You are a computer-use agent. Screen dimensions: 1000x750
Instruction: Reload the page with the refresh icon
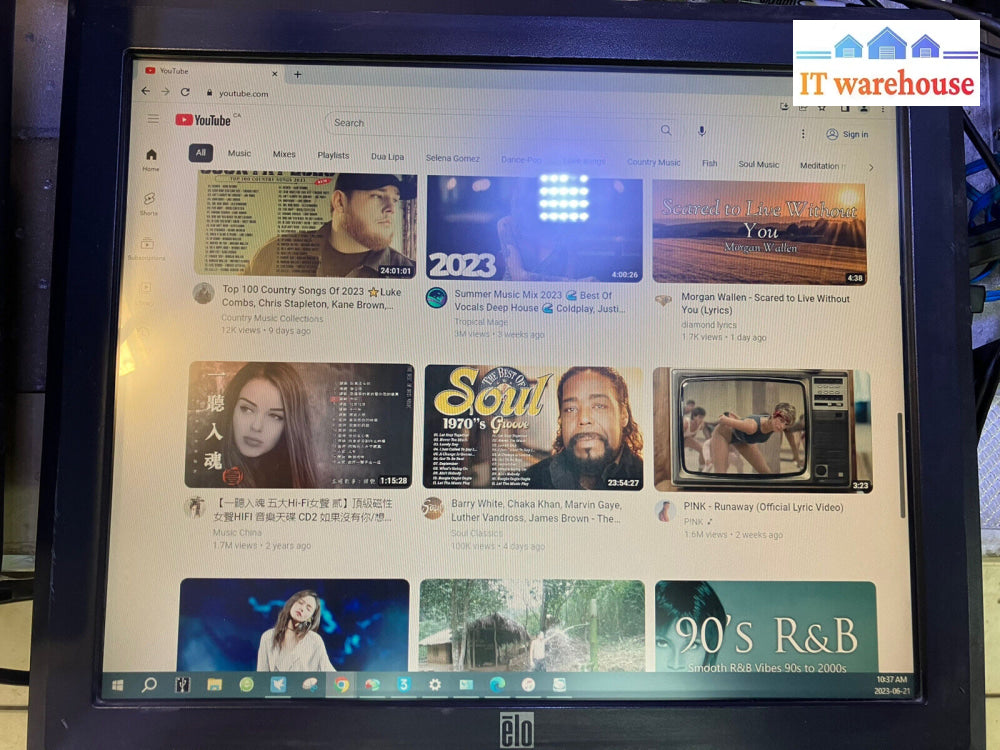point(185,92)
